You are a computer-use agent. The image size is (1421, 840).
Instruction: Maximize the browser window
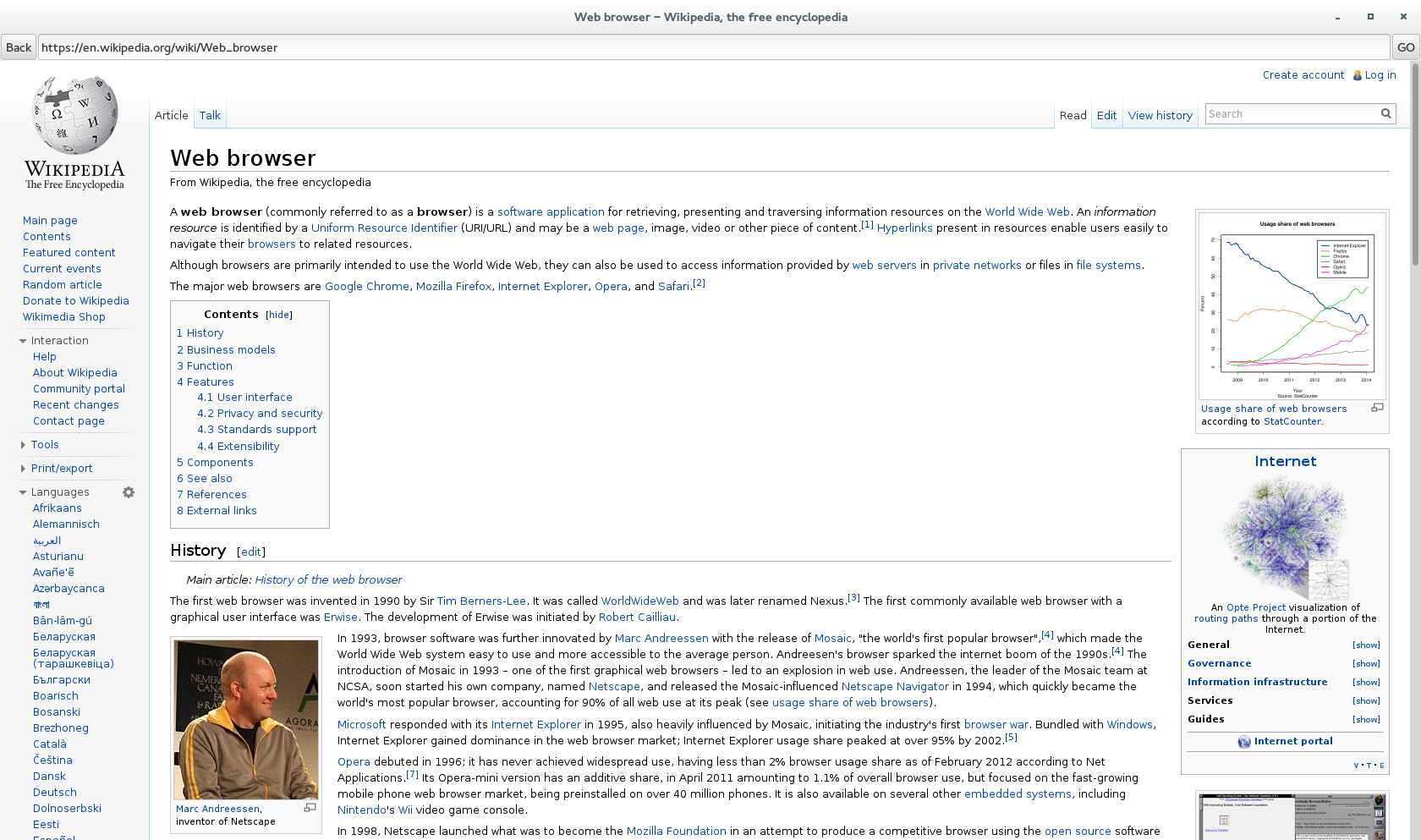[1370, 17]
